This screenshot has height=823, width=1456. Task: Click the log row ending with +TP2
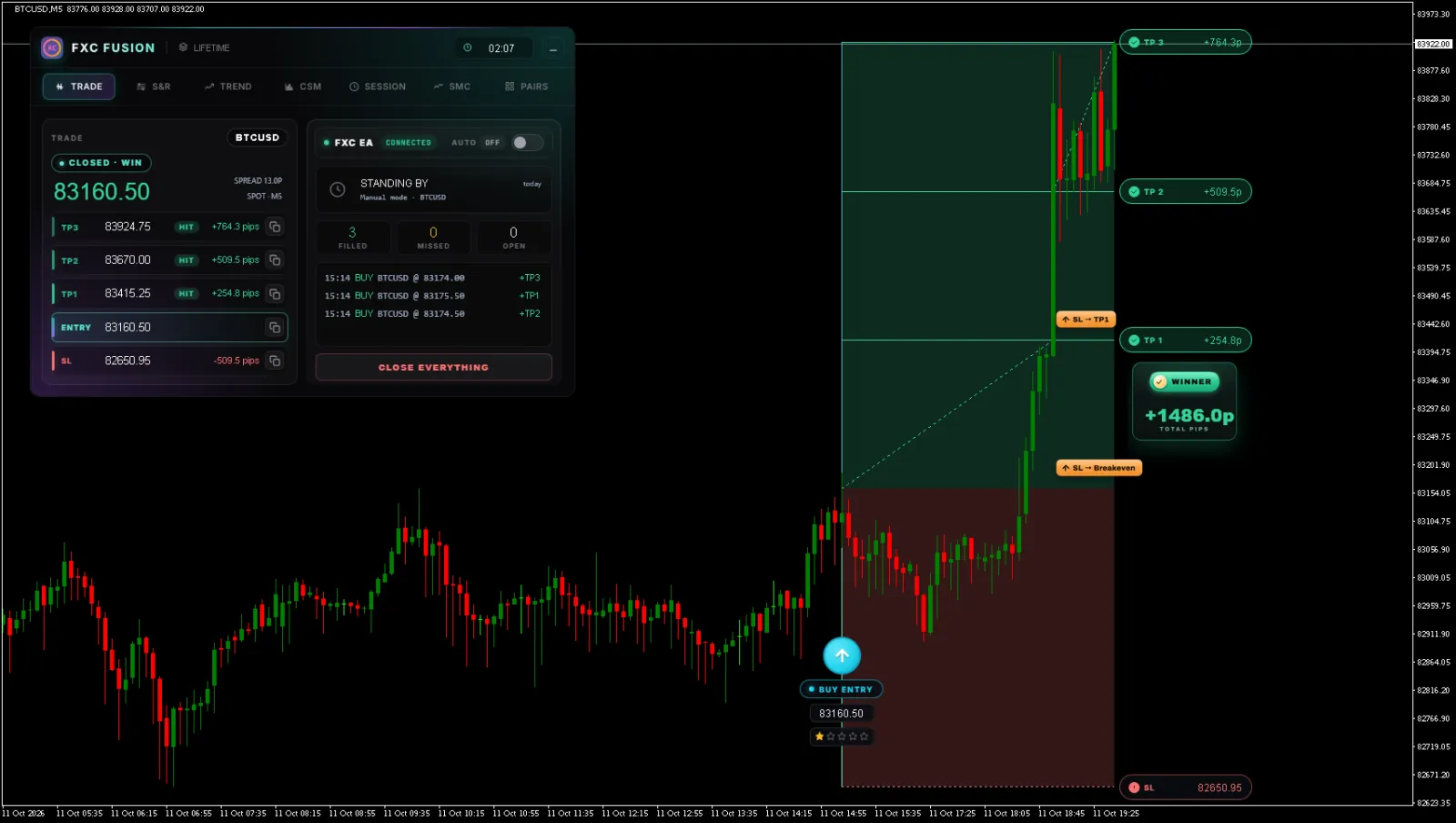click(433, 314)
